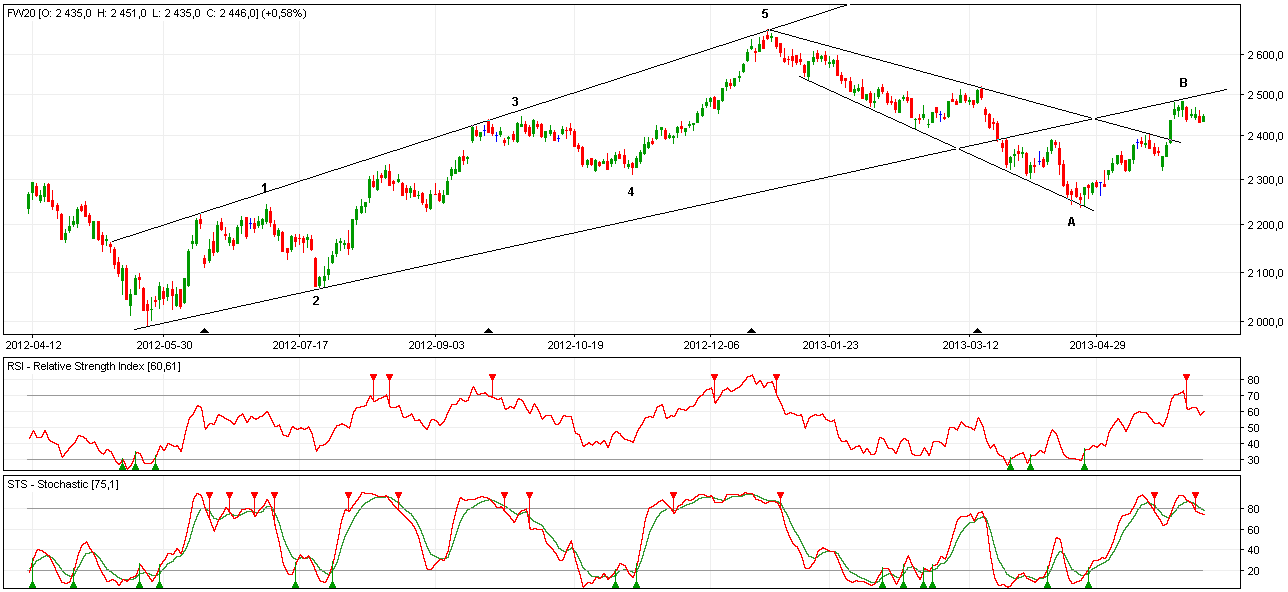Click the RSI Relative Strength Index title
This screenshot has width=1288, height=592.
pos(94,366)
